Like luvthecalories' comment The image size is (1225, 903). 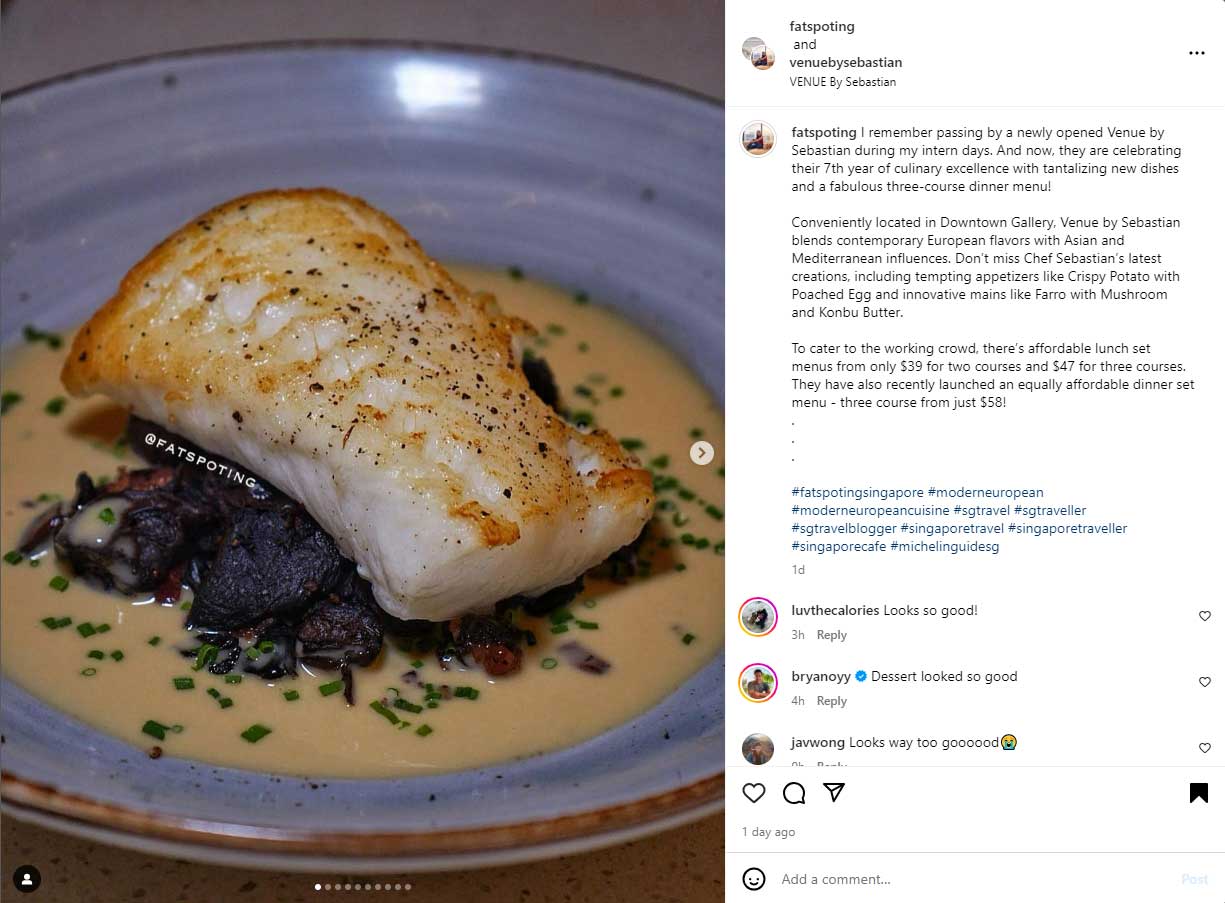click(x=1205, y=617)
